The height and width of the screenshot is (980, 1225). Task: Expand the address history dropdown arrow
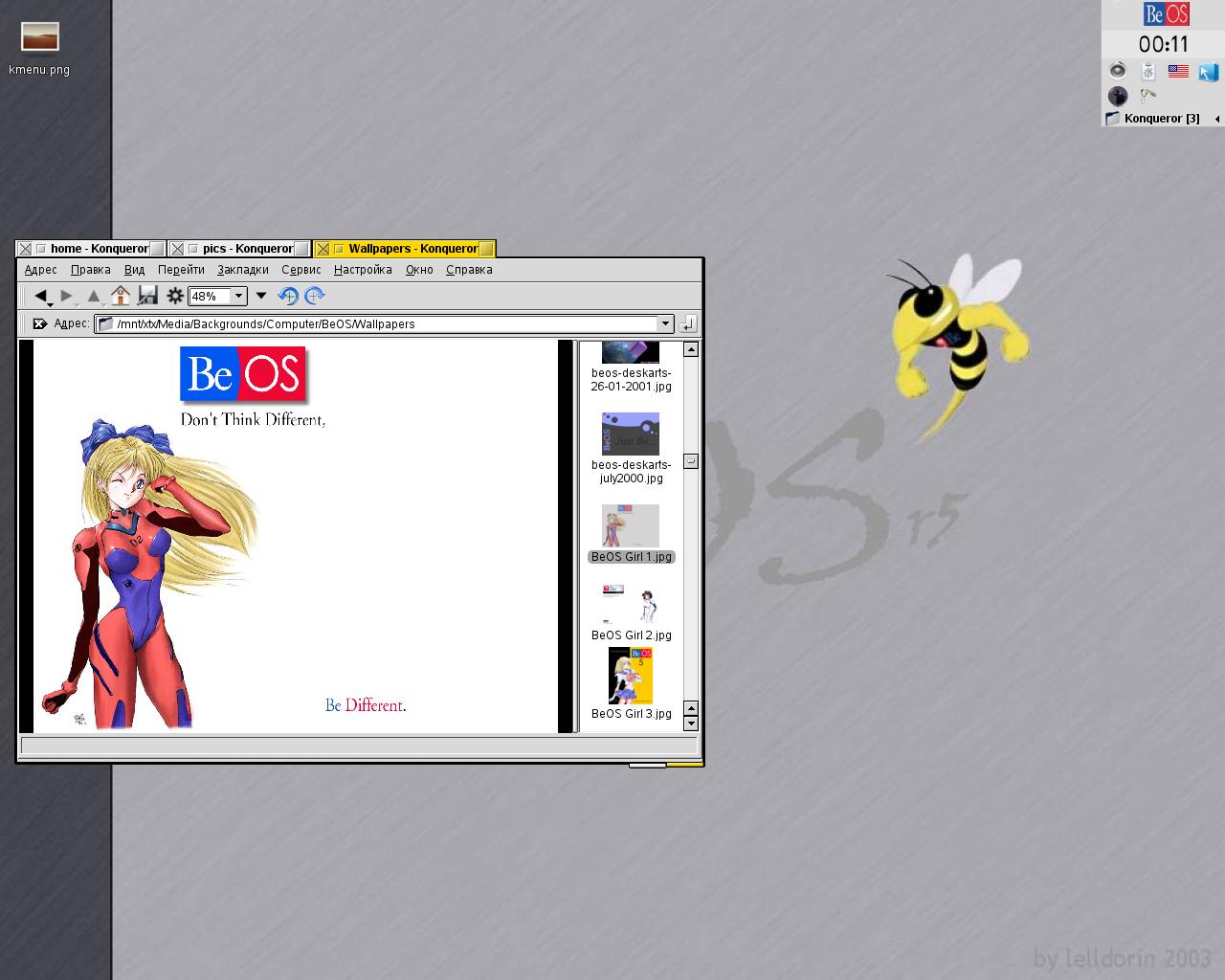665,323
